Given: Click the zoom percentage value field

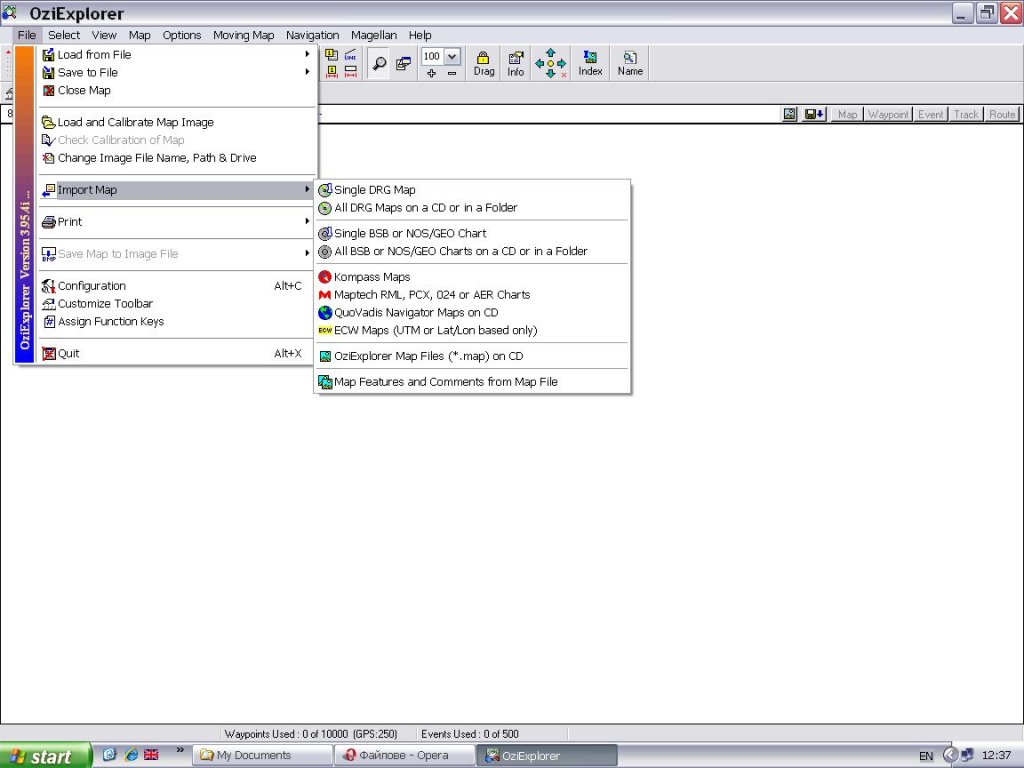Looking at the screenshot, I should tap(432, 57).
